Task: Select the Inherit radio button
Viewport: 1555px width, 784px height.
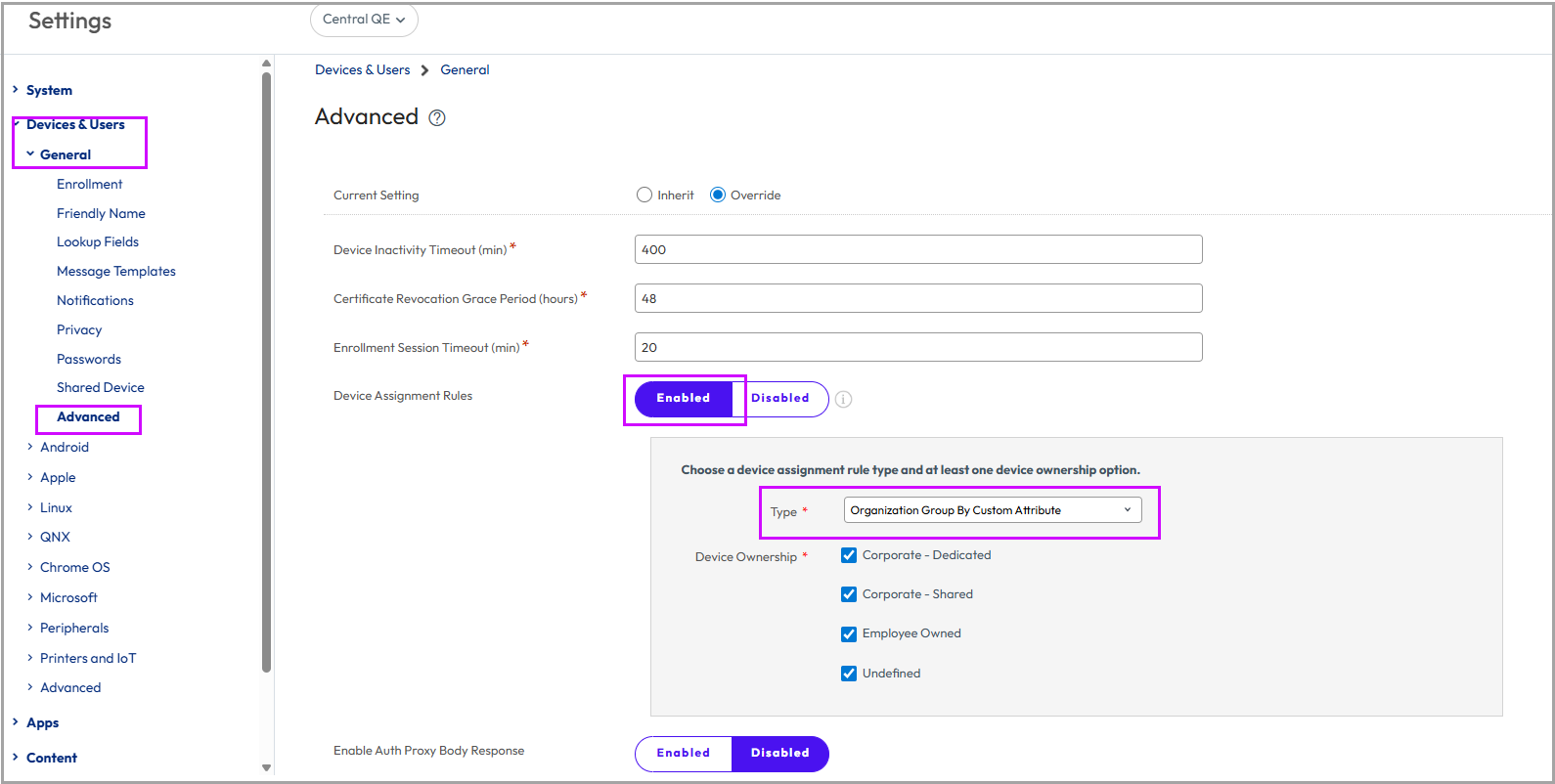Action: pyautogui.click(x=644, y=195)
